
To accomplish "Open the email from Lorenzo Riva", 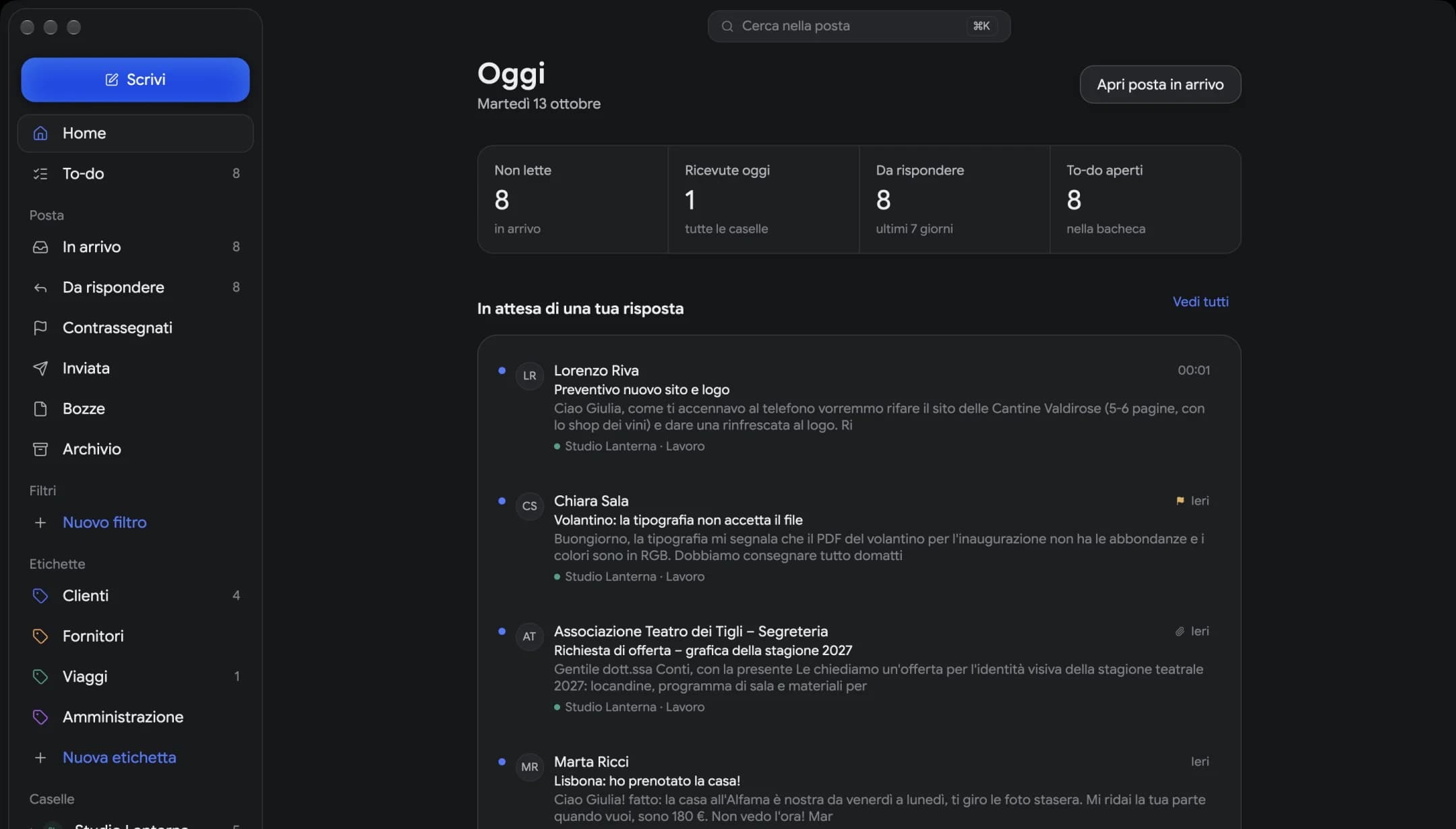I will click(x=859, y=408).
